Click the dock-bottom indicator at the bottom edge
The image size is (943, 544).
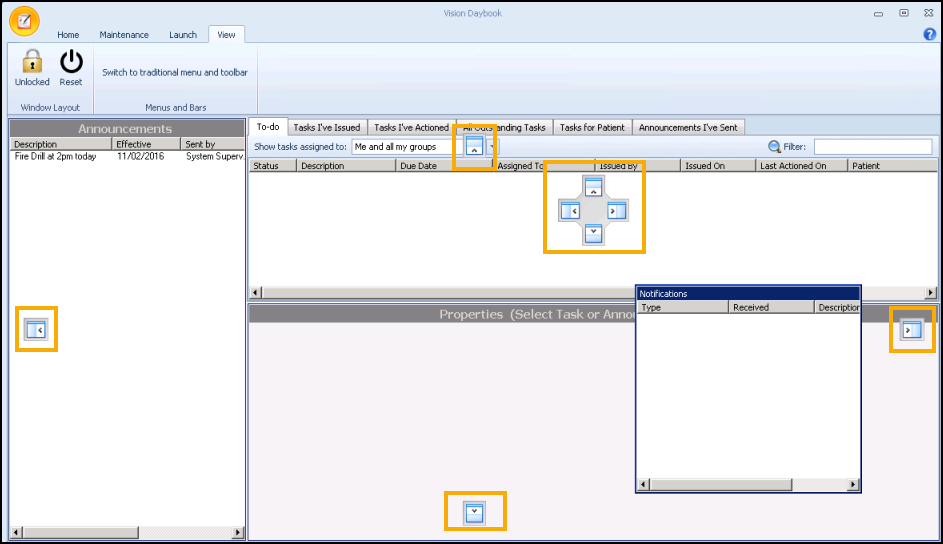point(475,512)
